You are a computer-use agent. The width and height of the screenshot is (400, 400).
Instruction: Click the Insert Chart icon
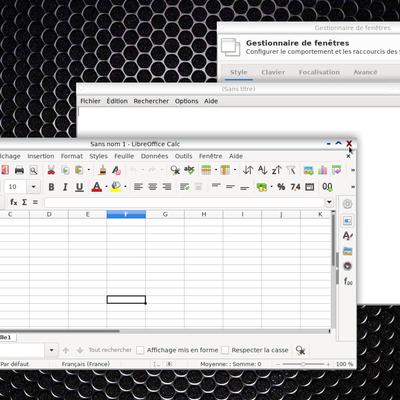322,170
